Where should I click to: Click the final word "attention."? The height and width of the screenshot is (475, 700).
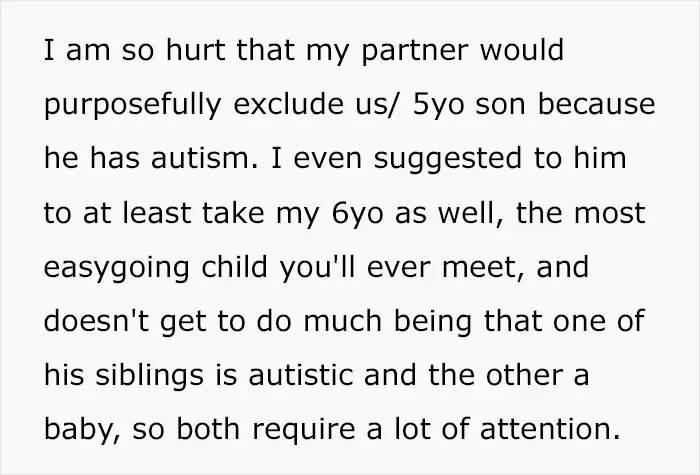pyautogui.click(x=550, y=429)
